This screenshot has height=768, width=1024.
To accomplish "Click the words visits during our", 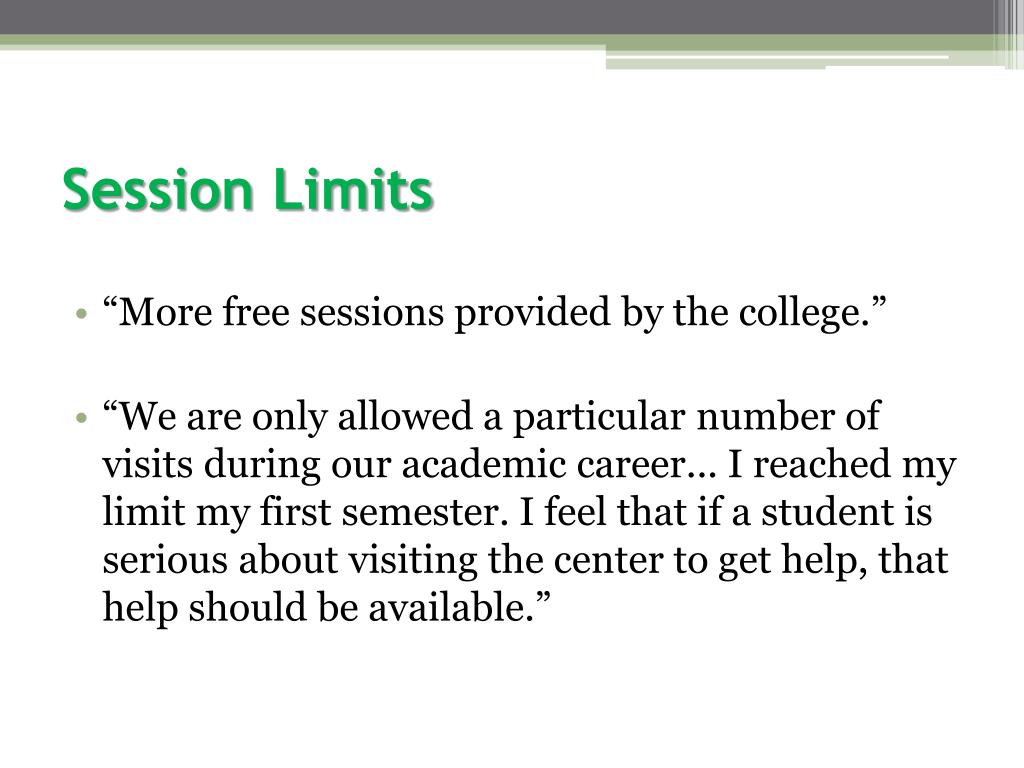I will [x=246, y=465].
